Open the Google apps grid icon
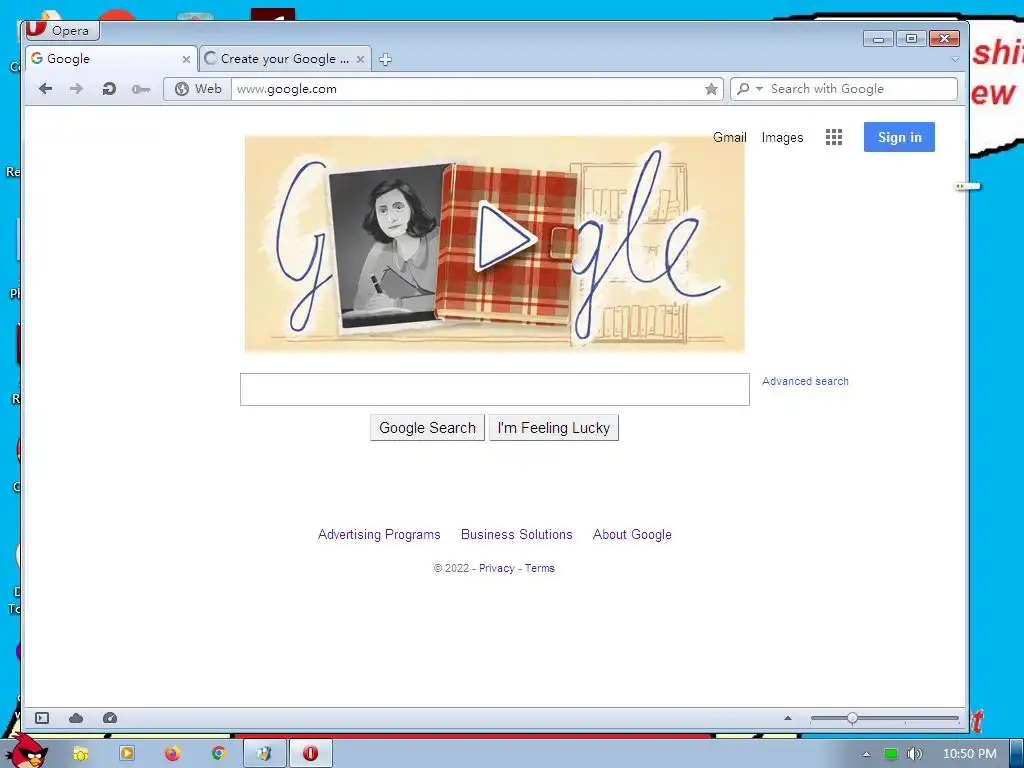The width and height of the screenshot is (1024, 768). click(834, 137)
